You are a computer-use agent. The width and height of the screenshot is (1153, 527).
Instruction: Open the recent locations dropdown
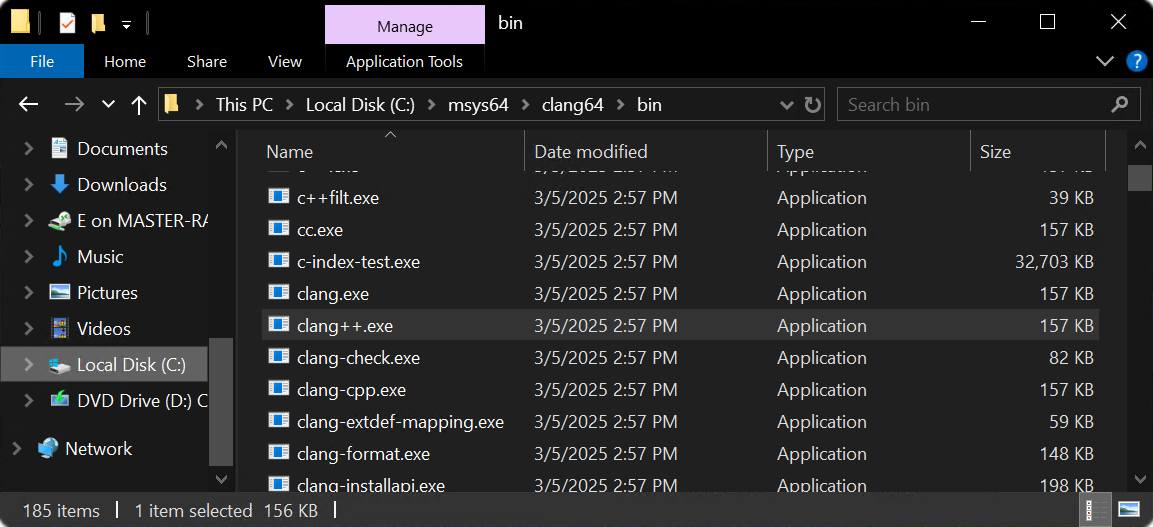point(109,105)
